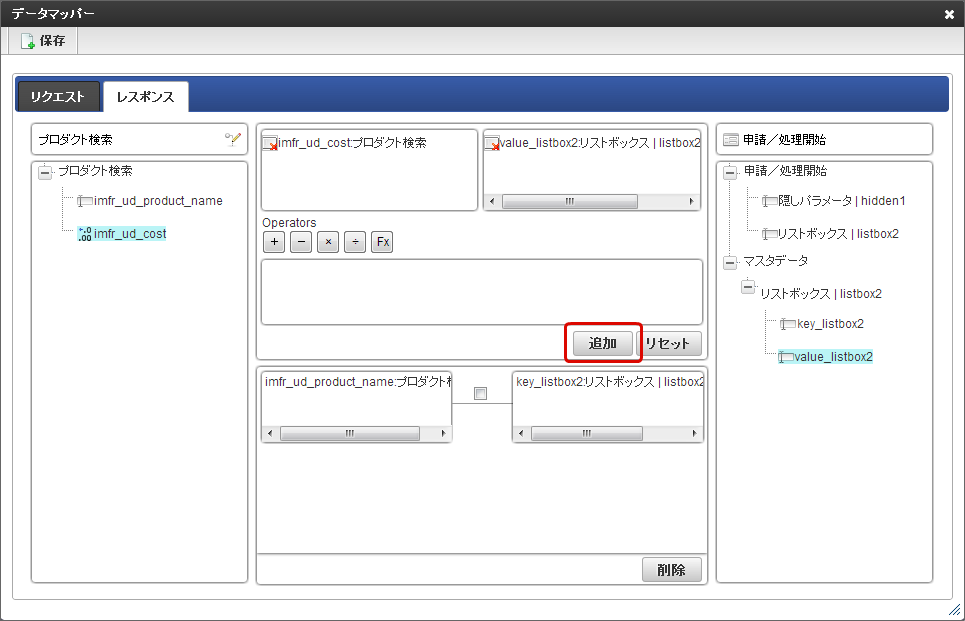Viewport: 965px width, 621px height.
Task: Click the save document icon in toolbar
Action: tap(27, 41)
